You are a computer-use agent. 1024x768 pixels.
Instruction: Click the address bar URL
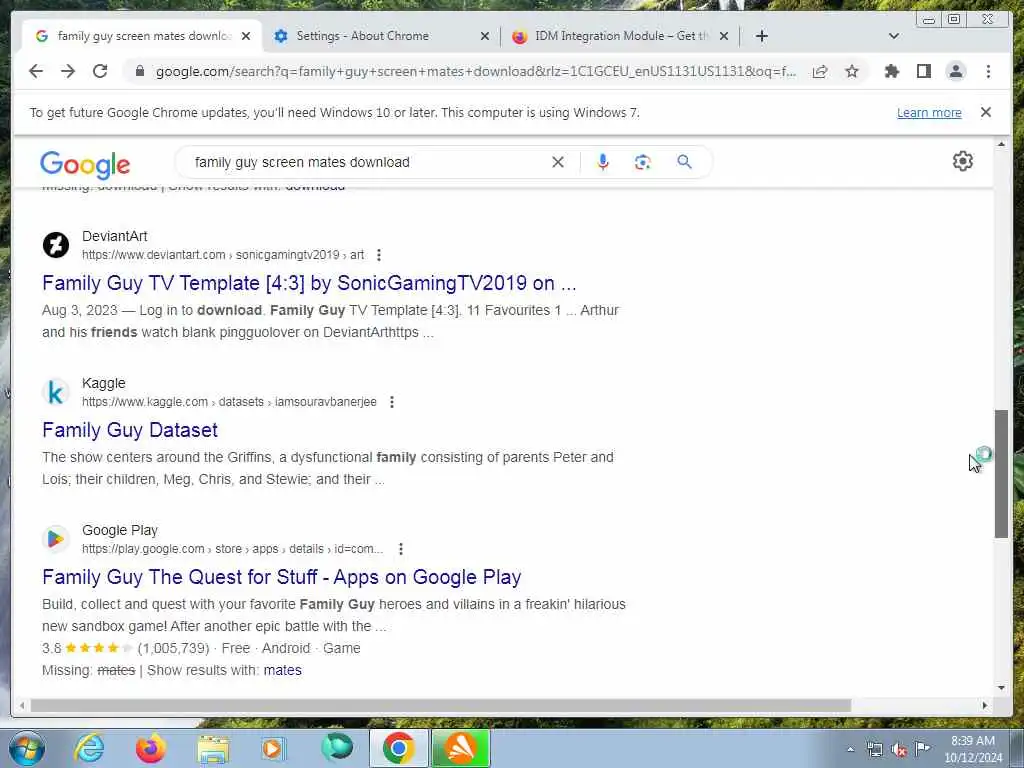(476, 71)
